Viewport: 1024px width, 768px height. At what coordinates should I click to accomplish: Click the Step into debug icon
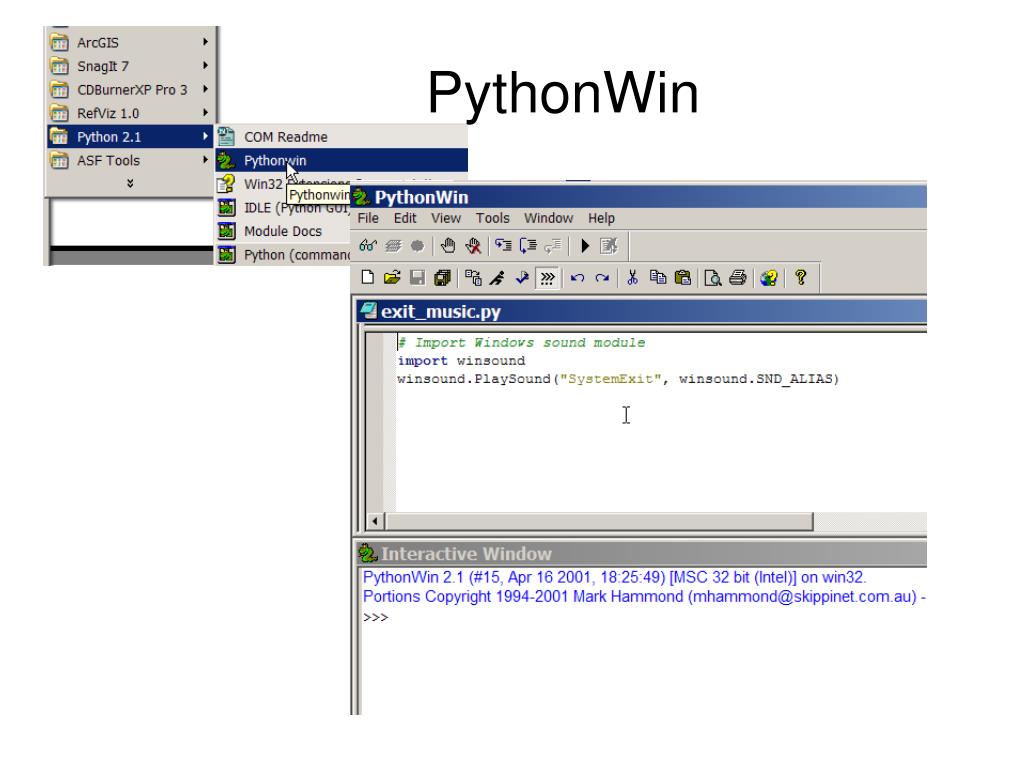(503, 246)
